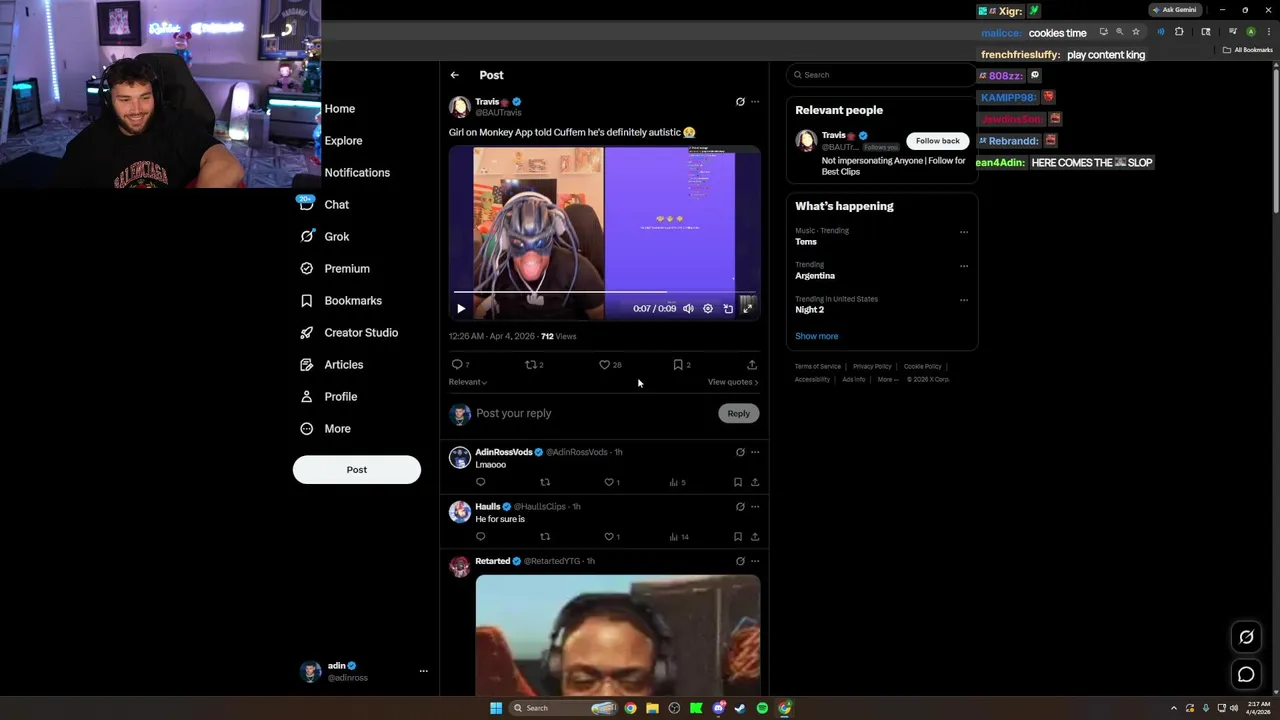Open the View quotes link

coord(733,382)
